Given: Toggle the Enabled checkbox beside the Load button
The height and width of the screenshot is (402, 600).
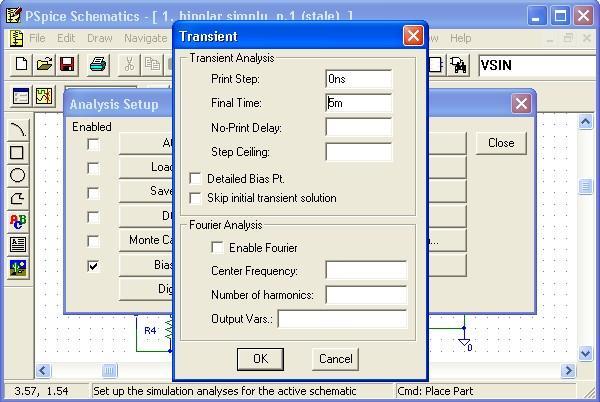Looking at the screenshot, I should pos(93,168).
